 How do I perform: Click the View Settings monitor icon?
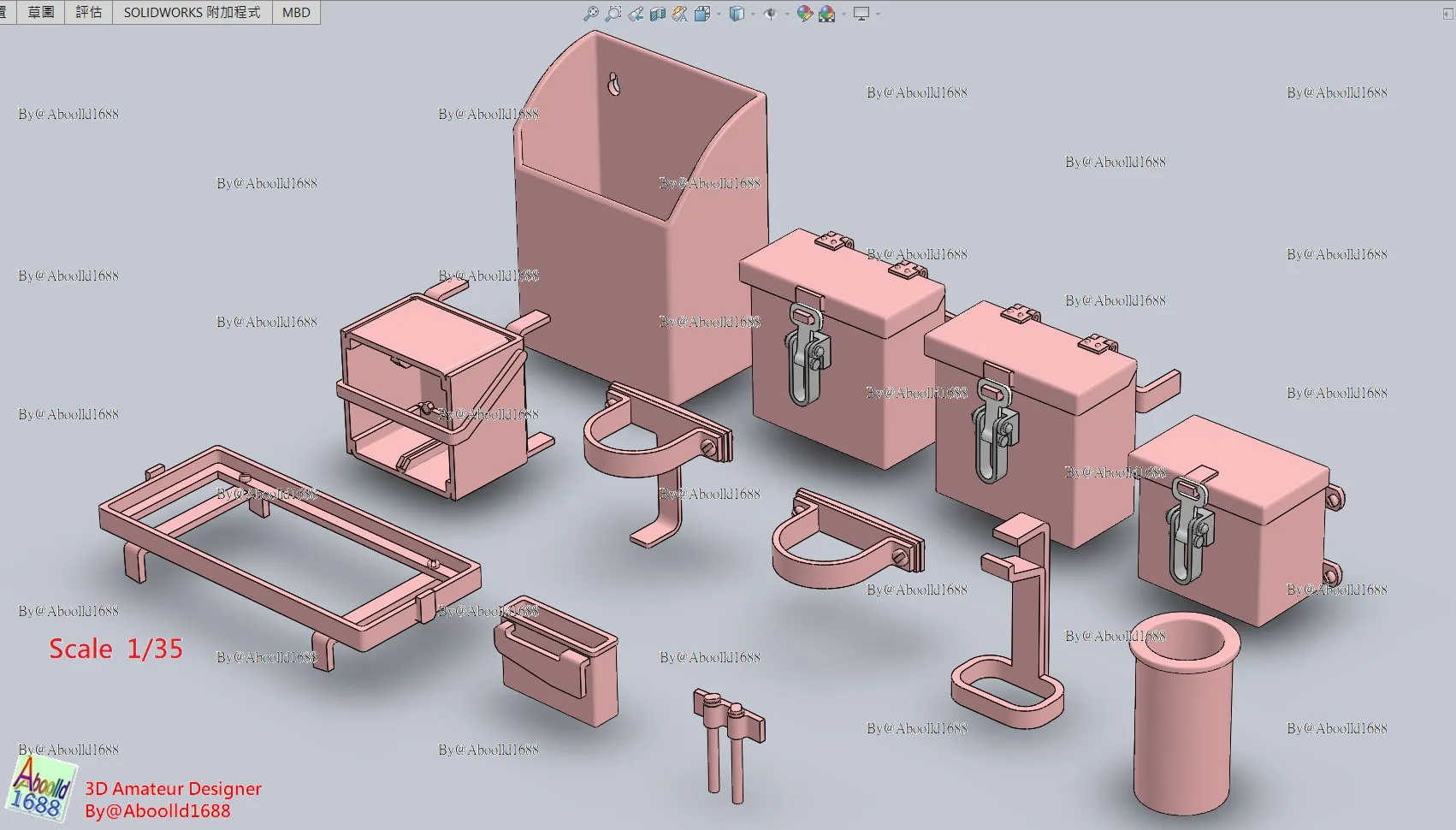click(861, 14)
